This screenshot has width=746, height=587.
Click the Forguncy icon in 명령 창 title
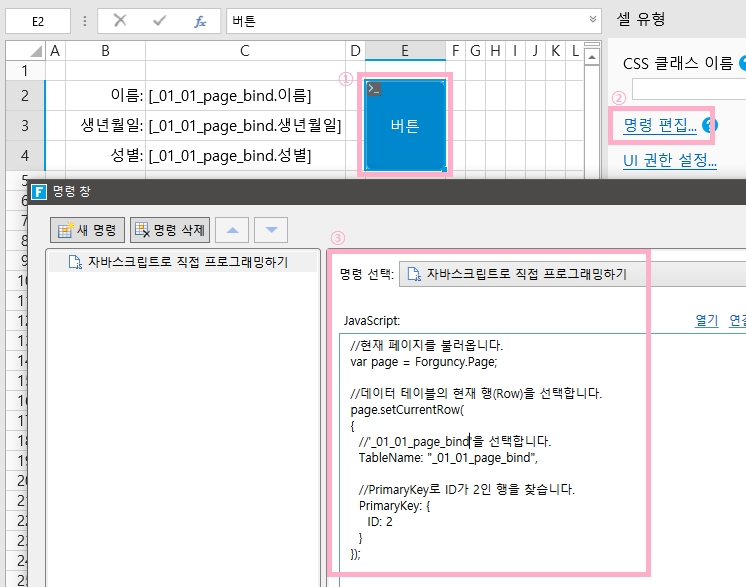(38, 193)
